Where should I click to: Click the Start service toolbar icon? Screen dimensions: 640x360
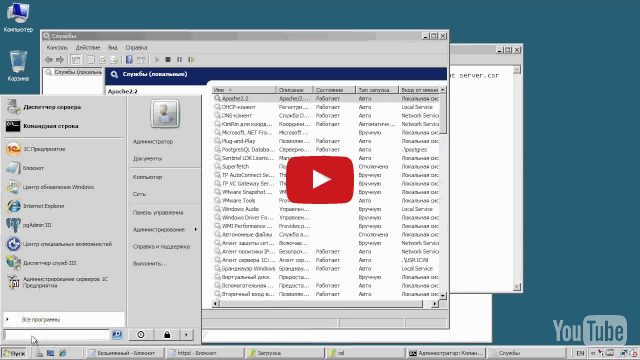click(x=157, y=60)
